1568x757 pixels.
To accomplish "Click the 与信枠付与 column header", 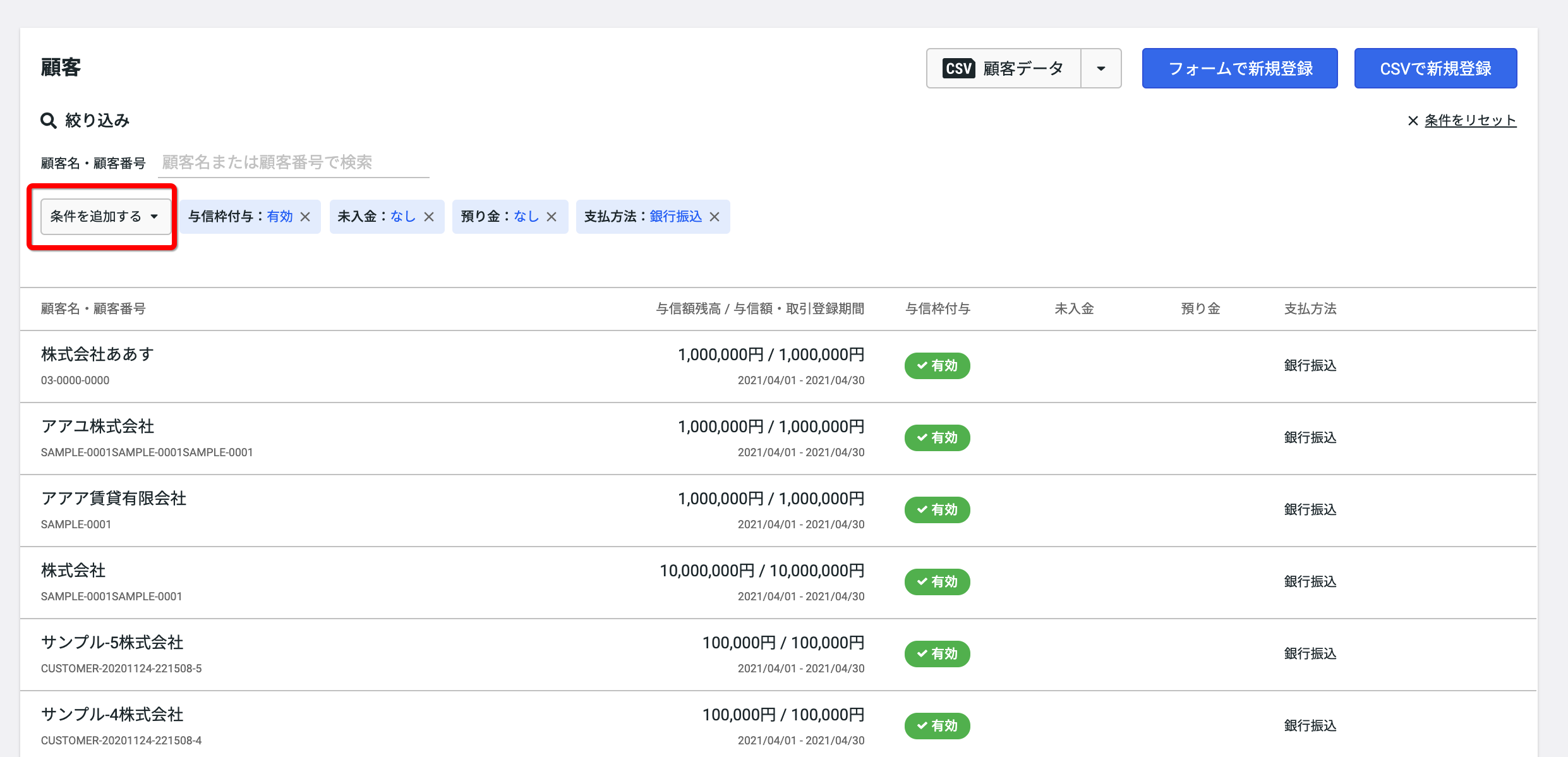I will [x=938, y=309].
